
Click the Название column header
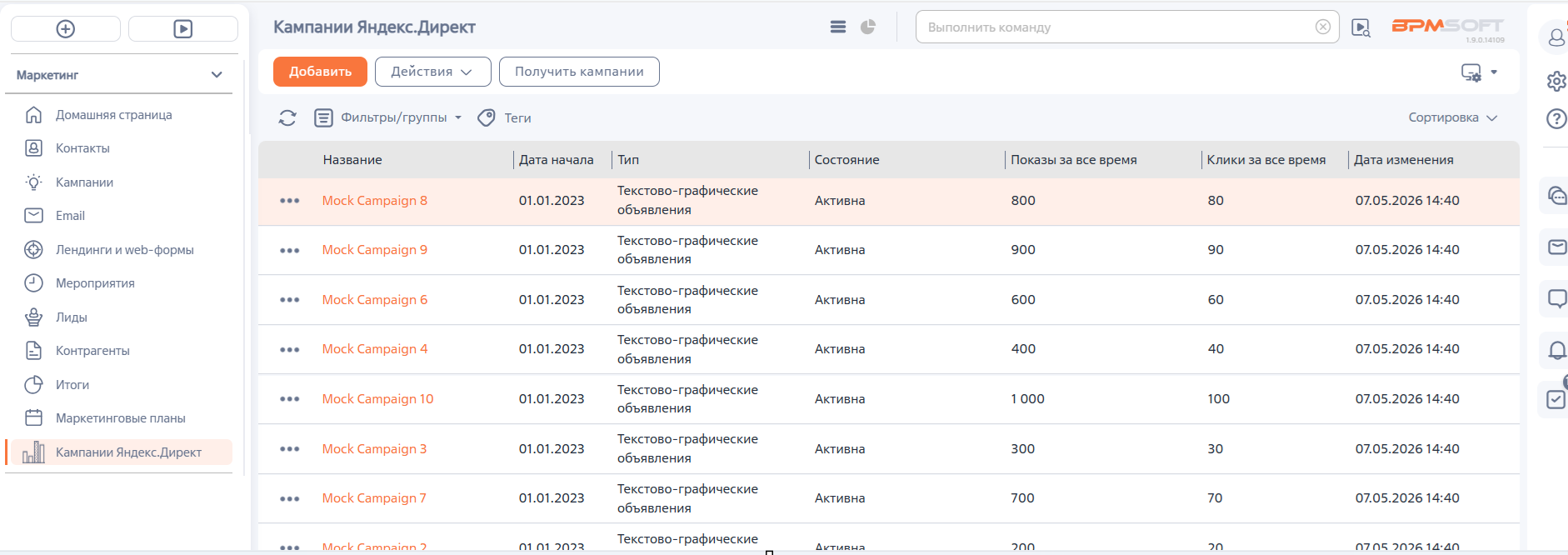click(352, 160)
